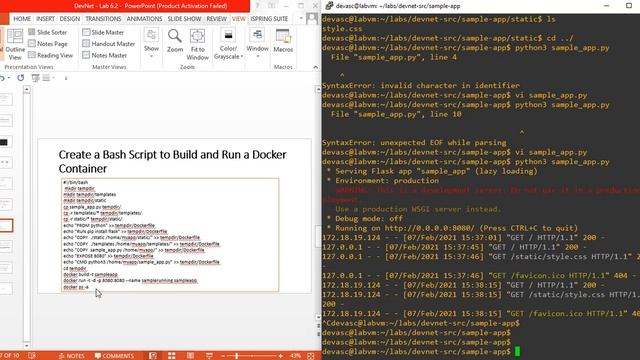Click 'Debug mode: off' terminal line
The height and width of the screenshot is (360, 640).
point(364,219)
